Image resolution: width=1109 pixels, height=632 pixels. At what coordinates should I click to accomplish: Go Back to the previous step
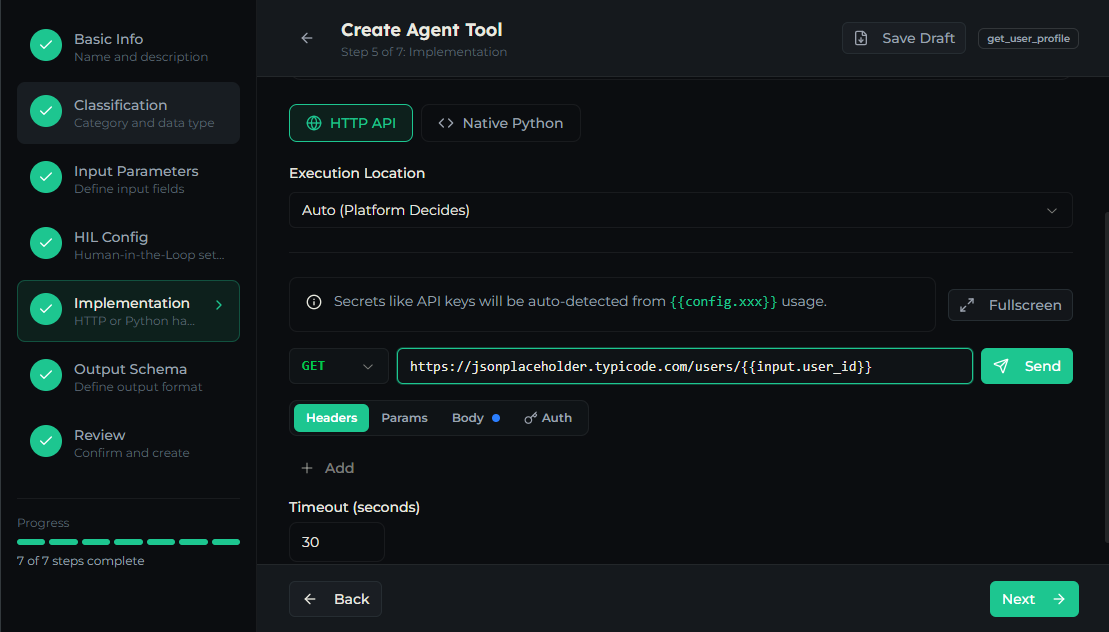pyautogui.click(x=335, y=599)
